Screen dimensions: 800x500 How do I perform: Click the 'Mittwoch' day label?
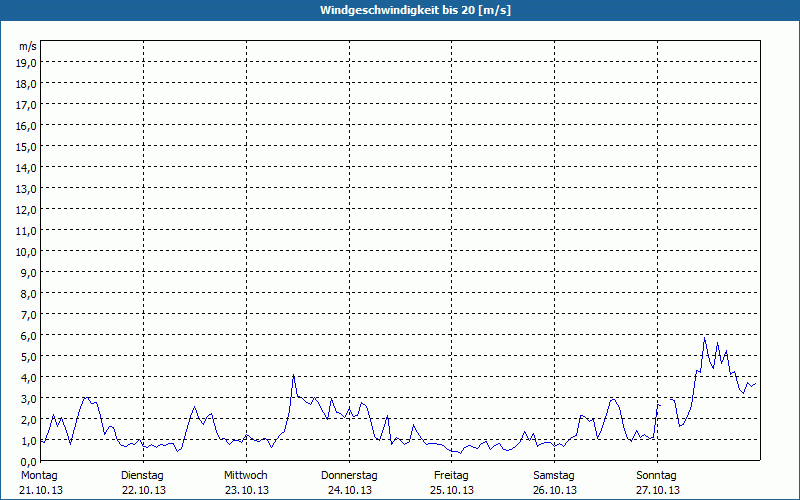tap(246, 476)
